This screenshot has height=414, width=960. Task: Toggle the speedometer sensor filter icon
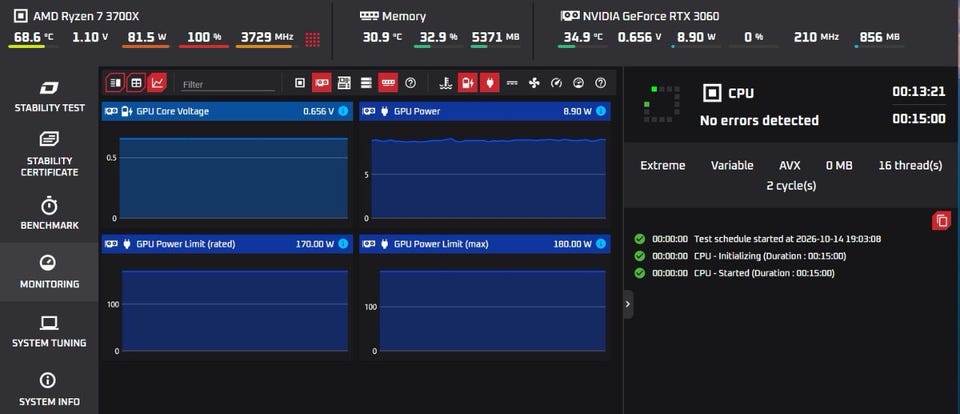(x=556, y=82)
